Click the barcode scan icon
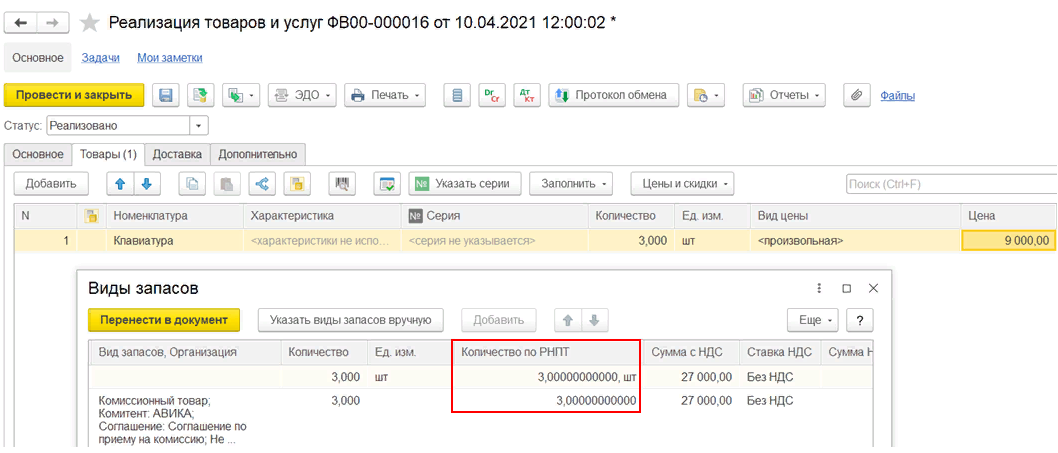The width and height of the screenshot is (1058, 453). tap(343, 184)
